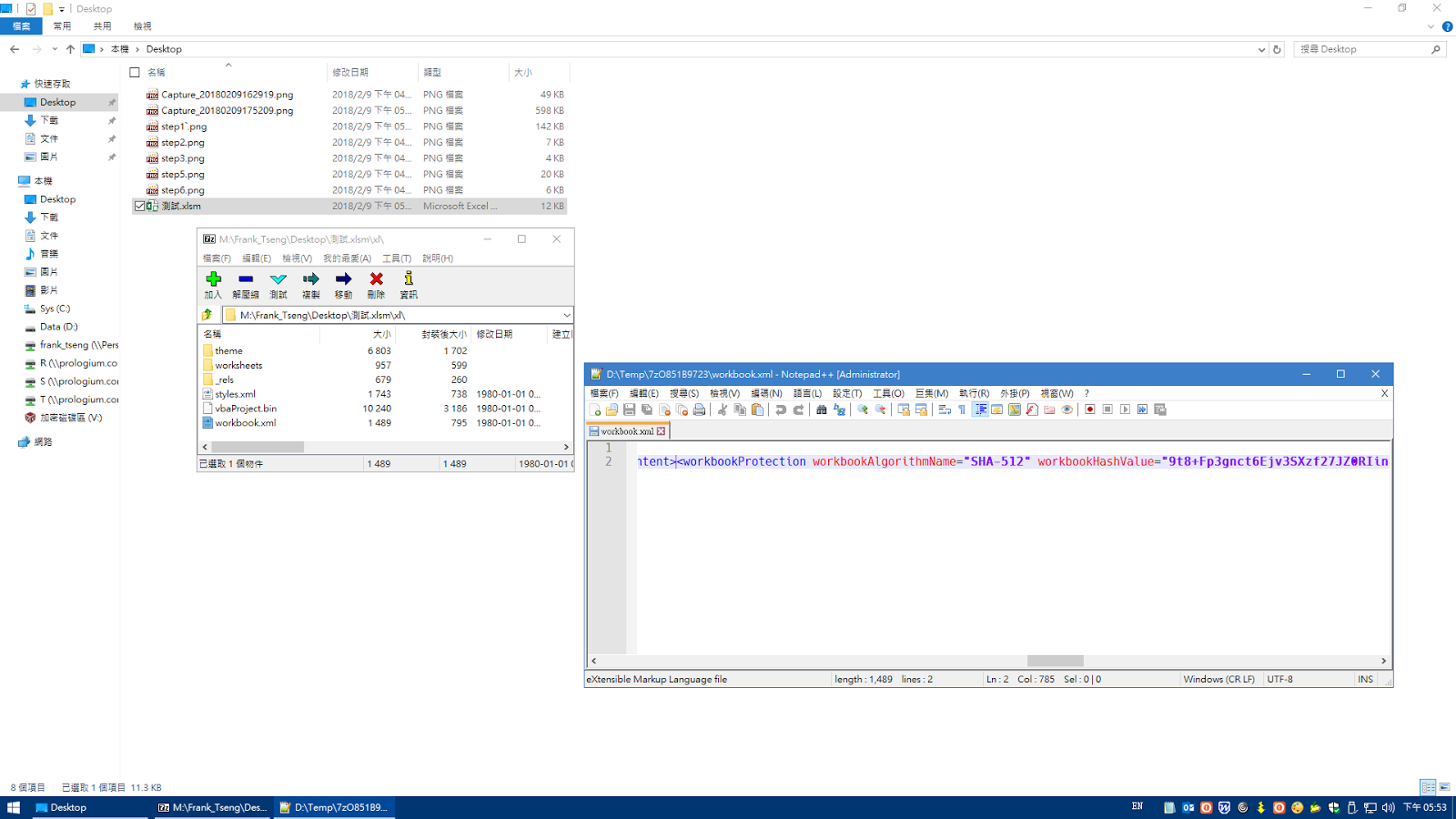
Task: Click the Print icon in Notepad++ toolbar
Action: (x=699, y=409)
